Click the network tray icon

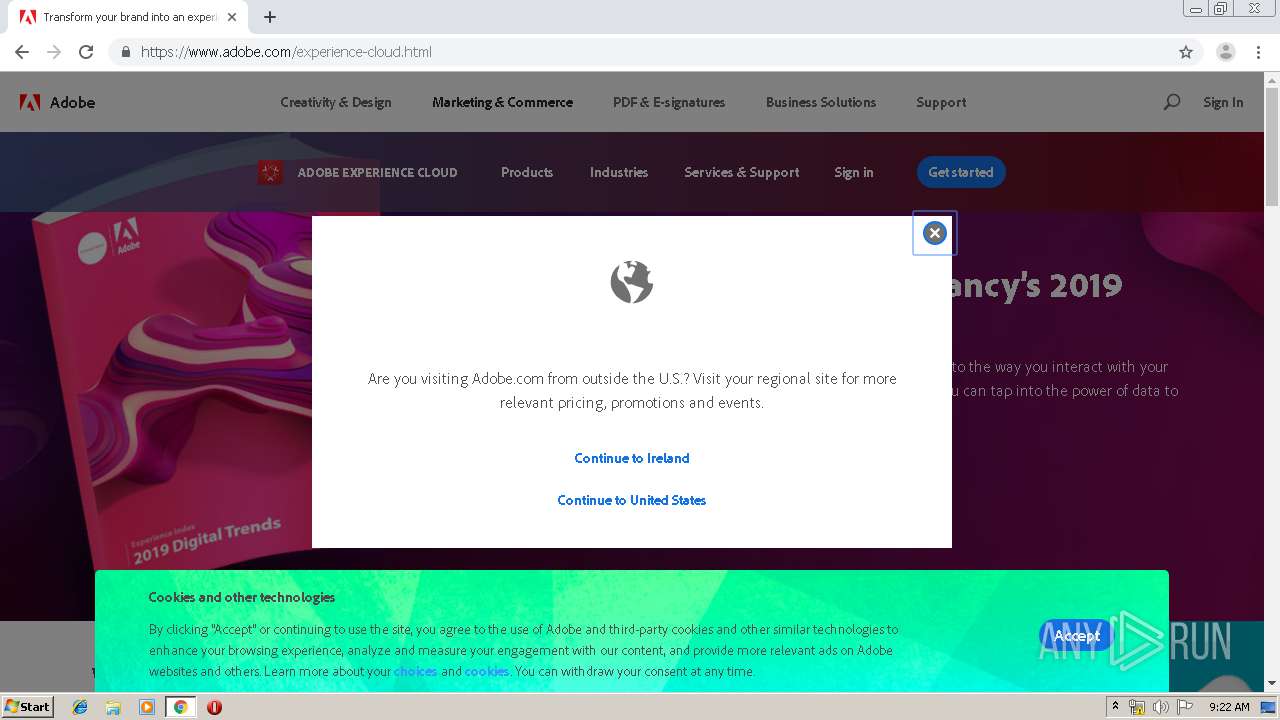tap(1137, 707)
